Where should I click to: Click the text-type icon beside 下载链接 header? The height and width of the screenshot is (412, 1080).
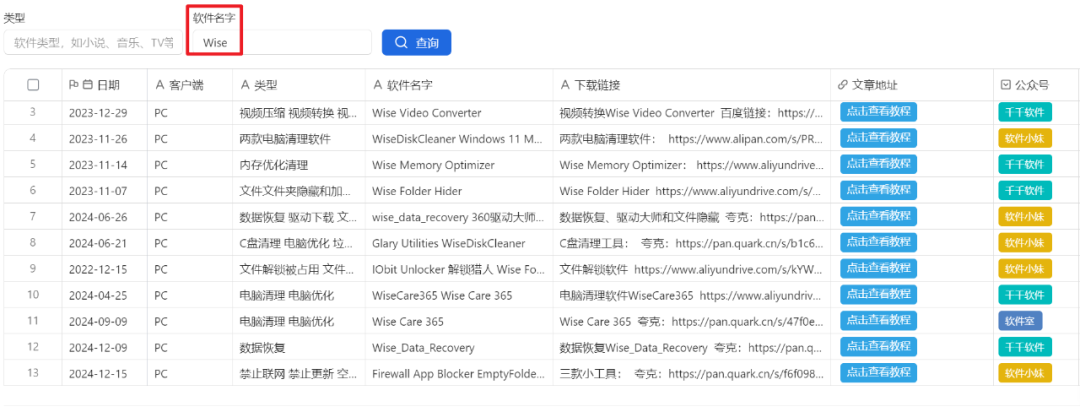[x=565, y=85]
